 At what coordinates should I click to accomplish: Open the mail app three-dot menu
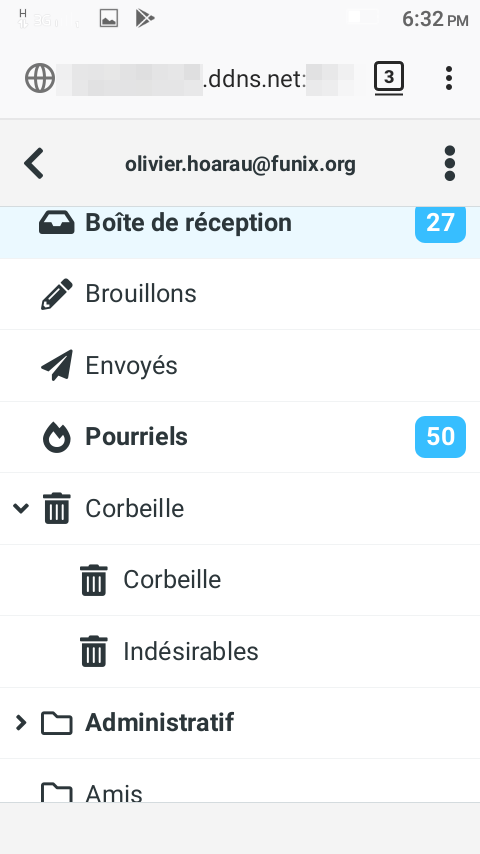pyautogui.click(x=449, y=163)
